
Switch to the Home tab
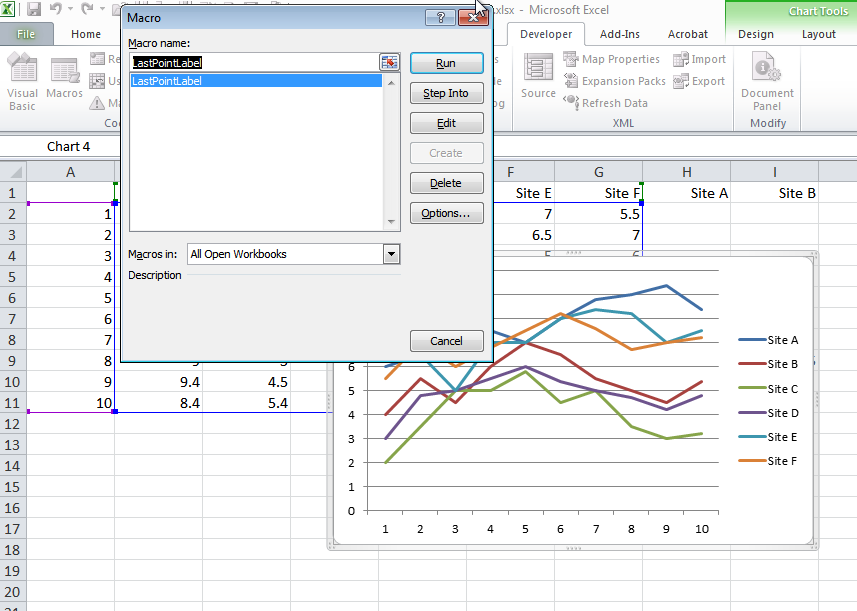(86, 34)
